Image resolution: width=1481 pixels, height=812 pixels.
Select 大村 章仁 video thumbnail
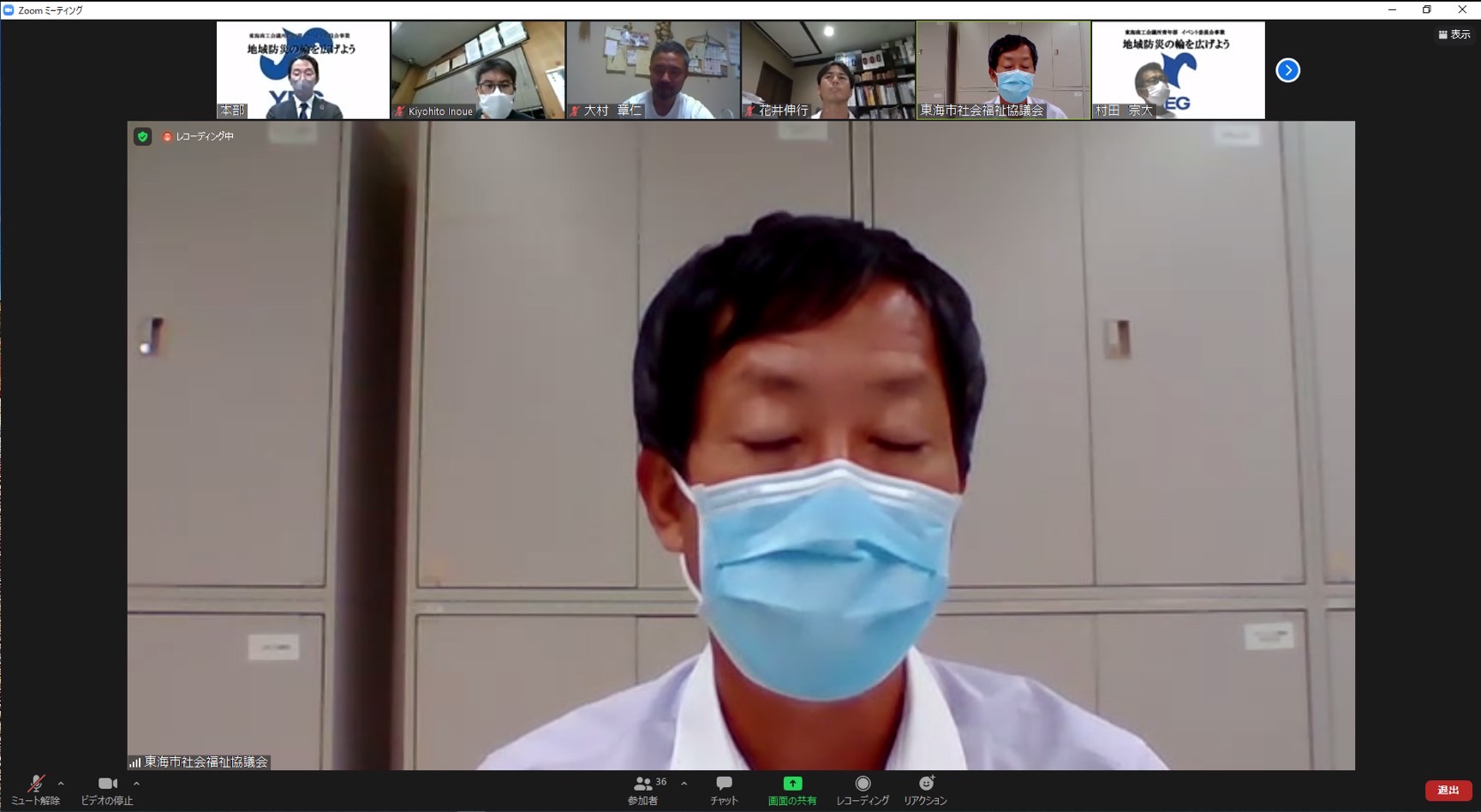coord(653,70)
